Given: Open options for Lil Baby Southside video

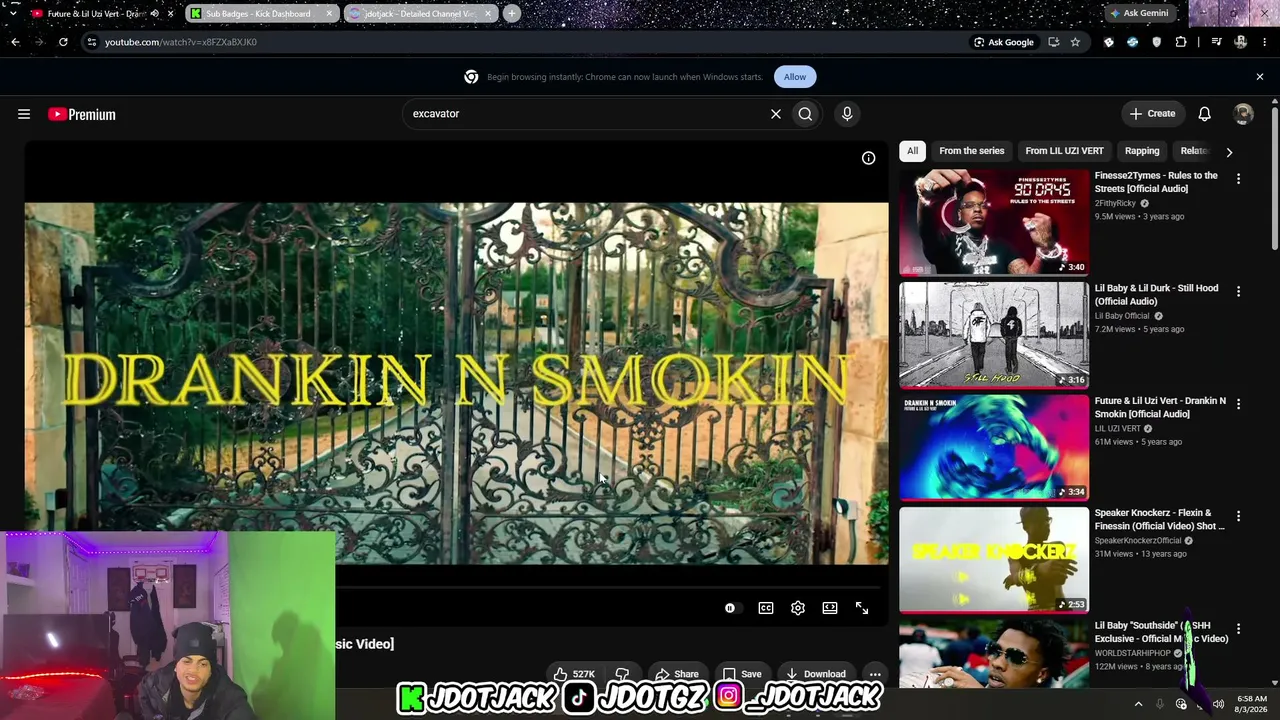Looking at the screenshot, I should pyautogui.click(x=1238, y=629).
